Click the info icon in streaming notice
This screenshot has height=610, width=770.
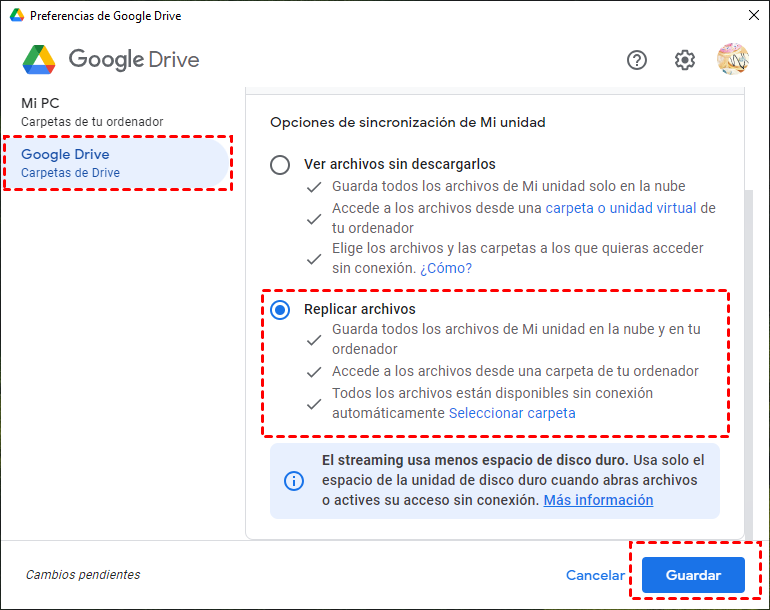coord(294,481)
